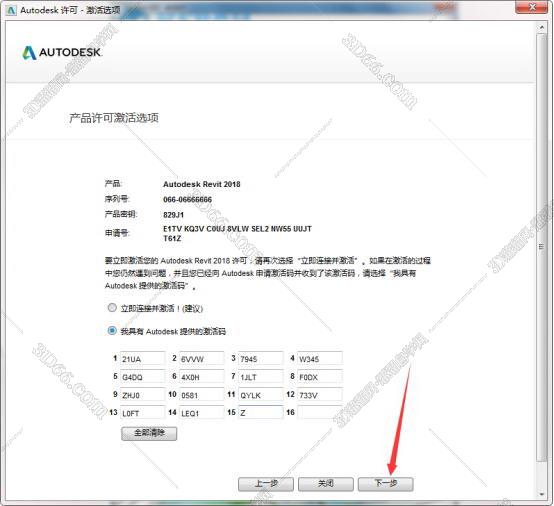Screen dimensions: 554x506
Task: Click activation code field 11 containing QYLK
Action: click(260, 395)
